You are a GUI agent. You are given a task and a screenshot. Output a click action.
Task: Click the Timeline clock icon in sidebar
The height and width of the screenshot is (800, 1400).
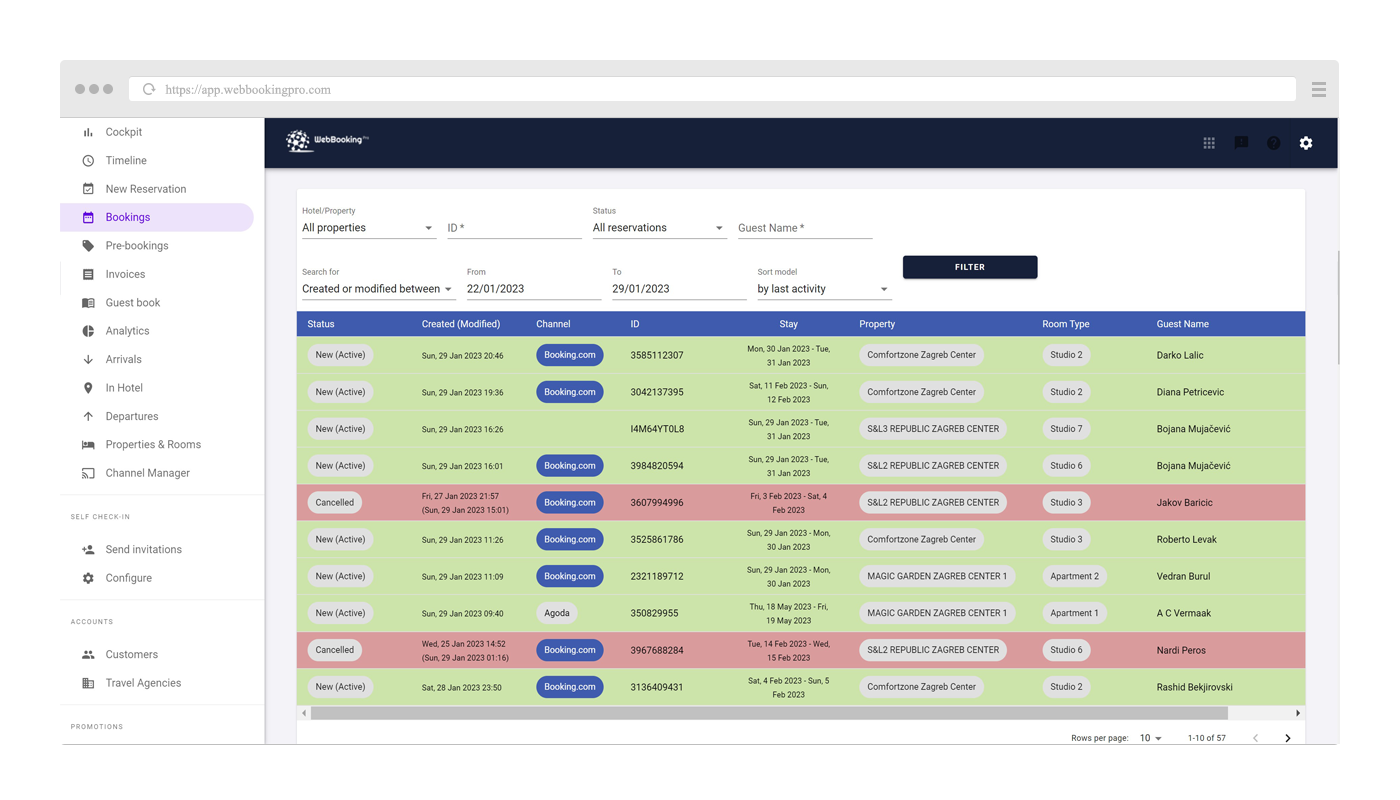click(x=88, y=161)
